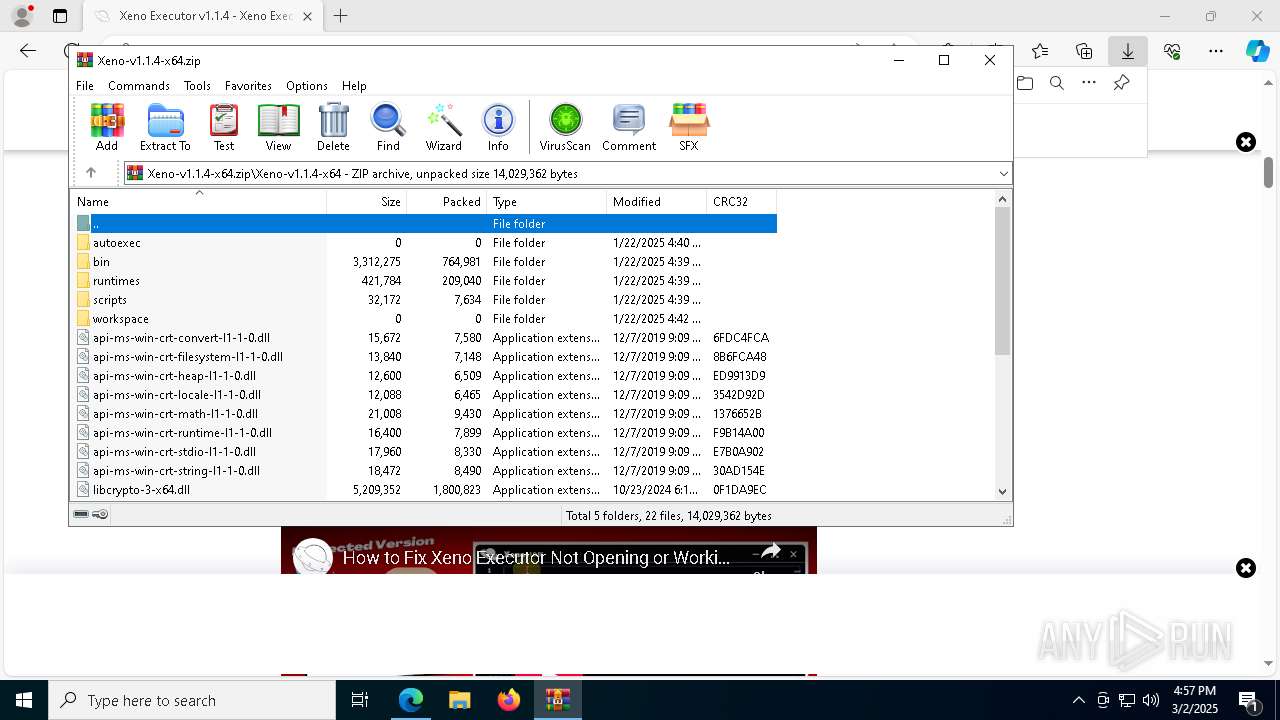The width and height of the screenshot is (1280, 720).
Task: Sort by the Type column header
Action: pyautogui.click(x=547, y=201)
